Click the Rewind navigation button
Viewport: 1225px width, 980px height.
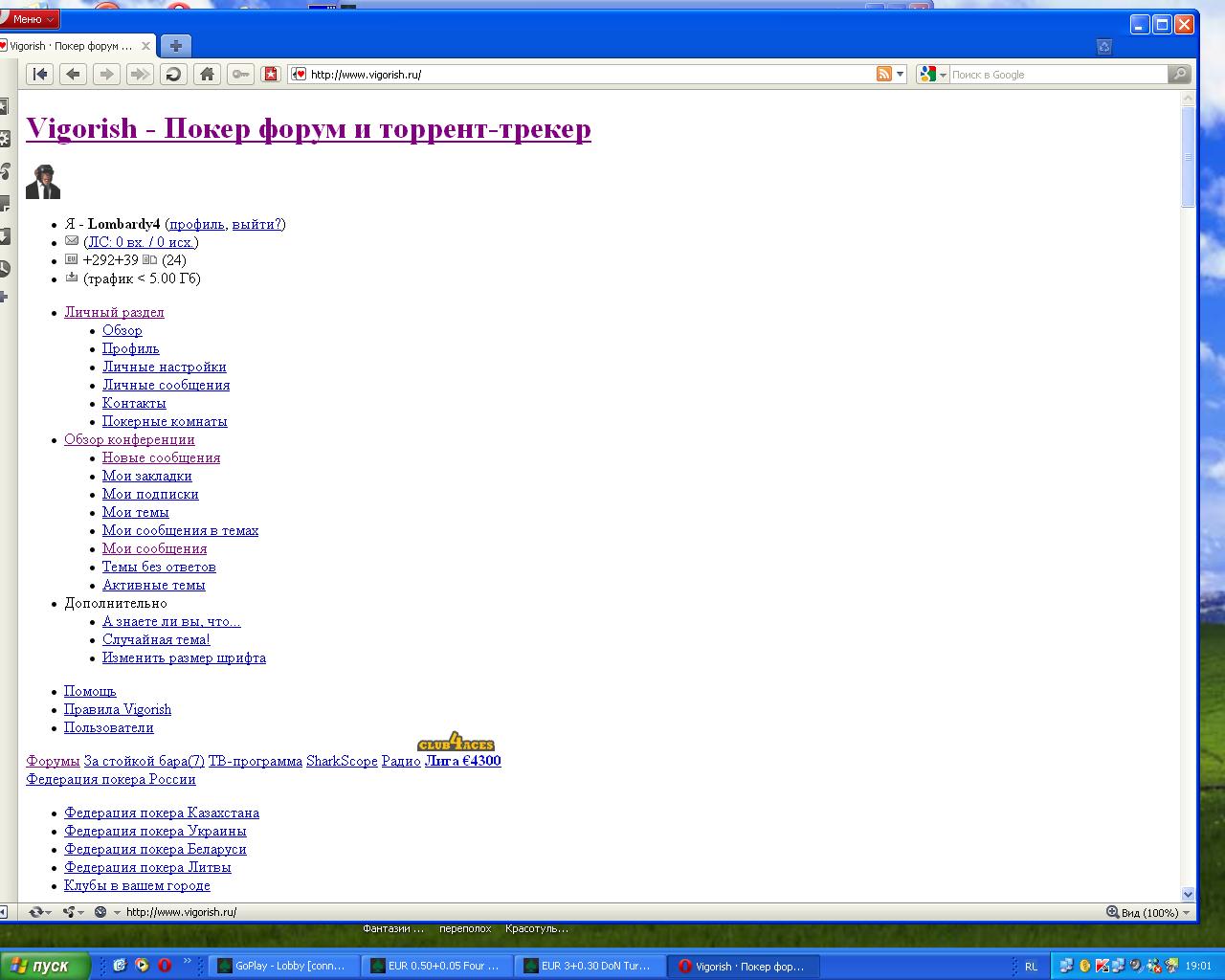pos(40,74)
